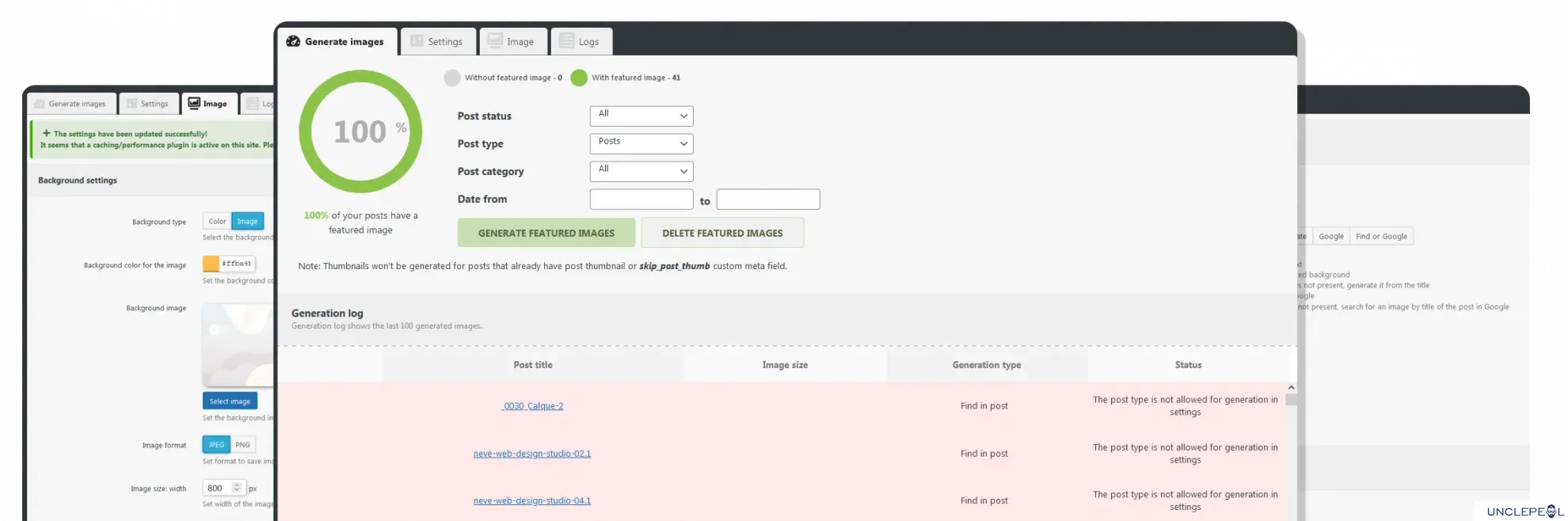This screenshot has height=521, width=1568.
Task: Click the orange background color swatch
Action: 211,264
